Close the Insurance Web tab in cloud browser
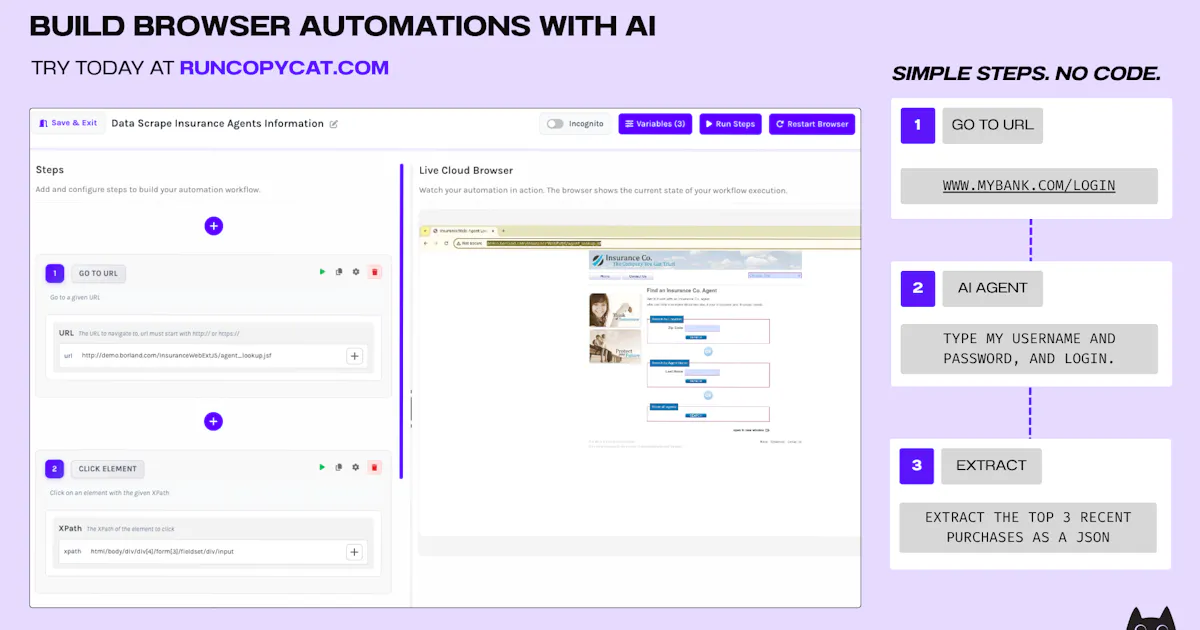 [x=491, y=231]
